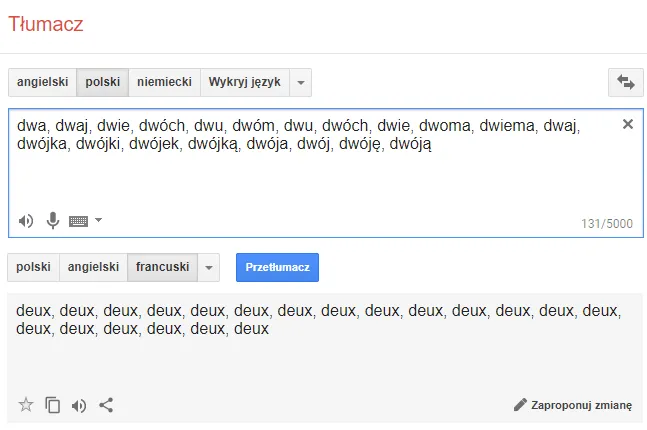Copy the French translation

coord(52,405)
